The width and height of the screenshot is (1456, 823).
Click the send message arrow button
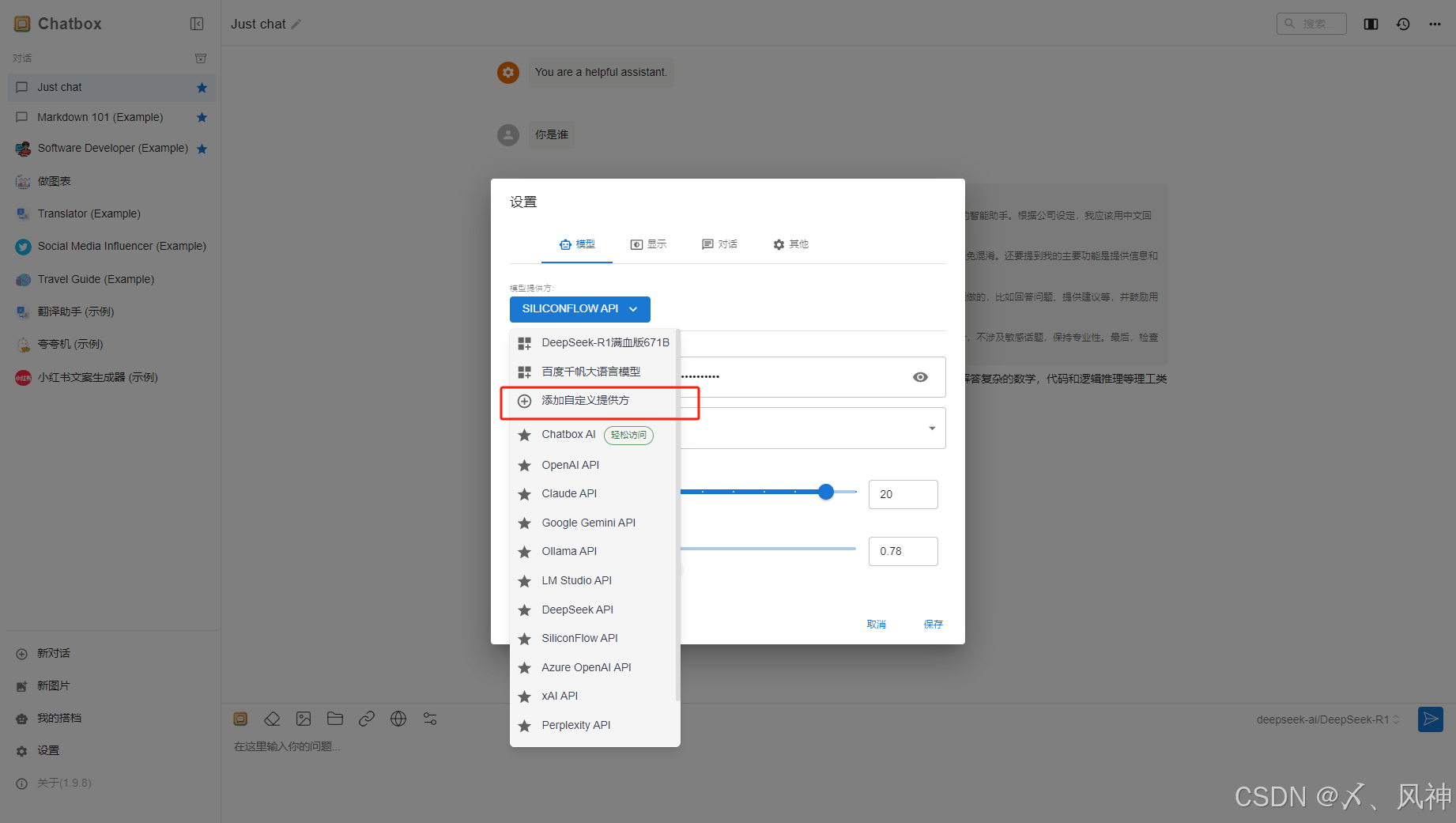[1431, 719]
